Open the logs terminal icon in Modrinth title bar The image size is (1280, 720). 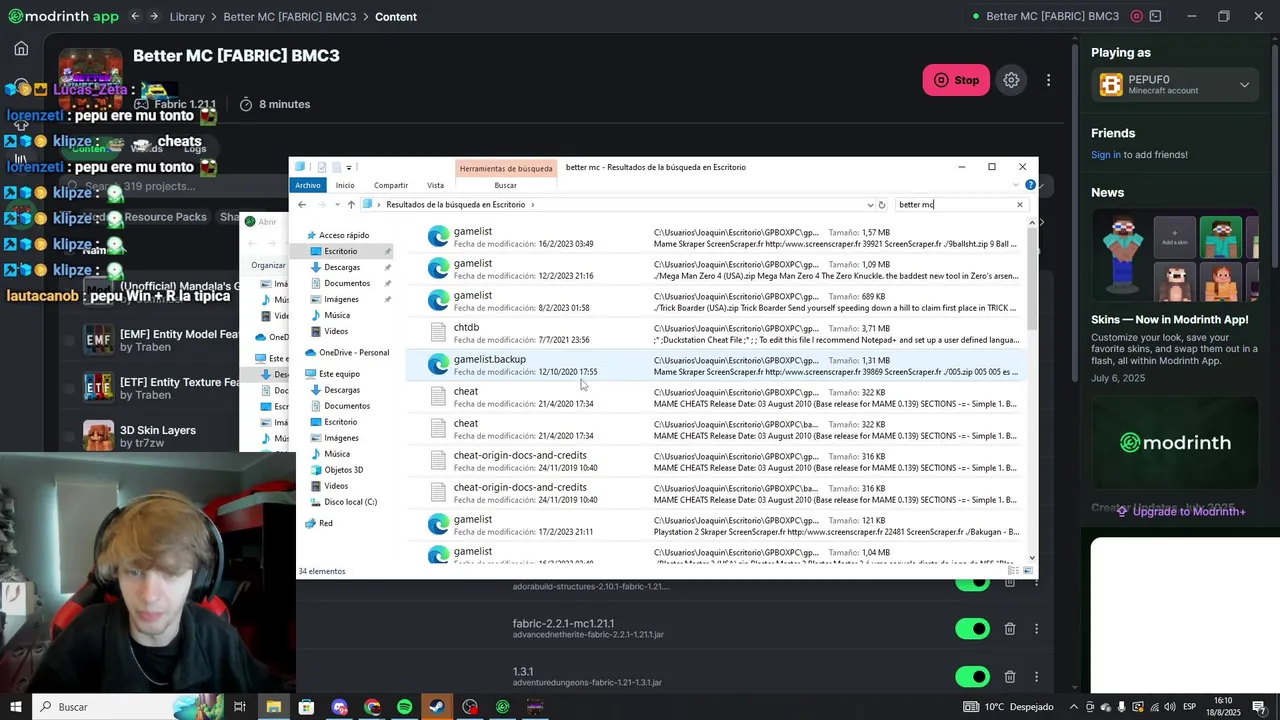tap(1155, 16)
